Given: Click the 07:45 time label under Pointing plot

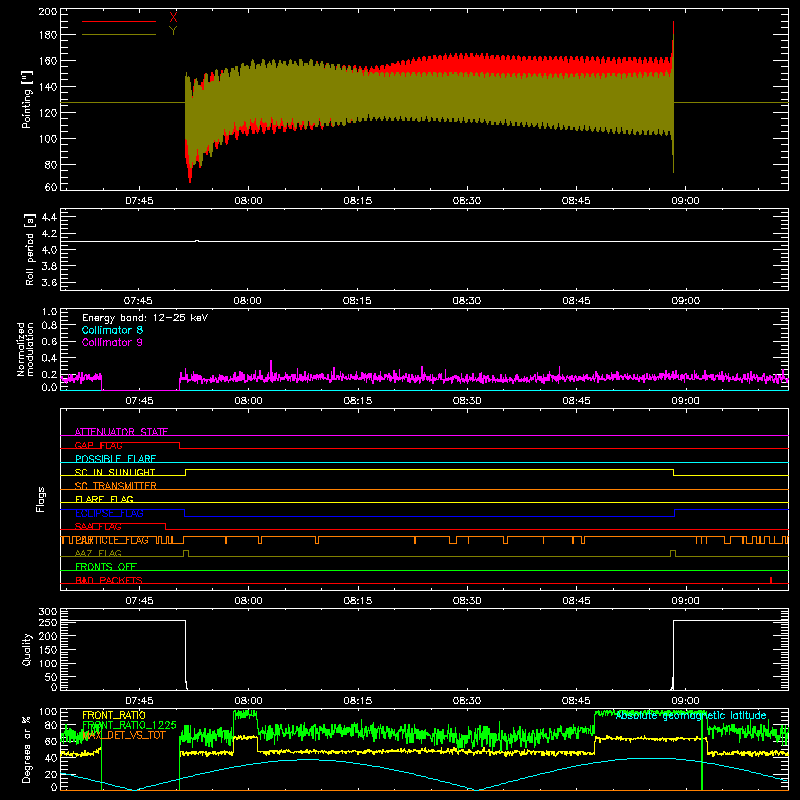Looking at the screenshot, I should pos(139,201).
